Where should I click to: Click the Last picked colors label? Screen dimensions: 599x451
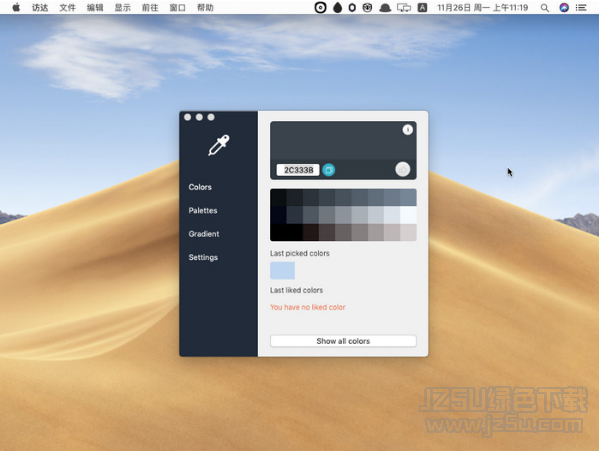pyautogui.click(x=300, y=253)
